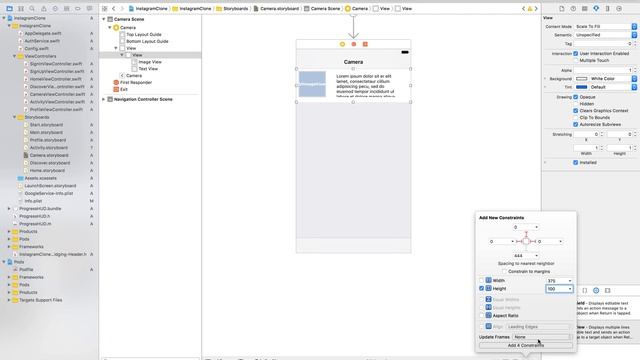Click the Exit icon above the scene
Screen dimensions: 640x360
click(365, 44)
